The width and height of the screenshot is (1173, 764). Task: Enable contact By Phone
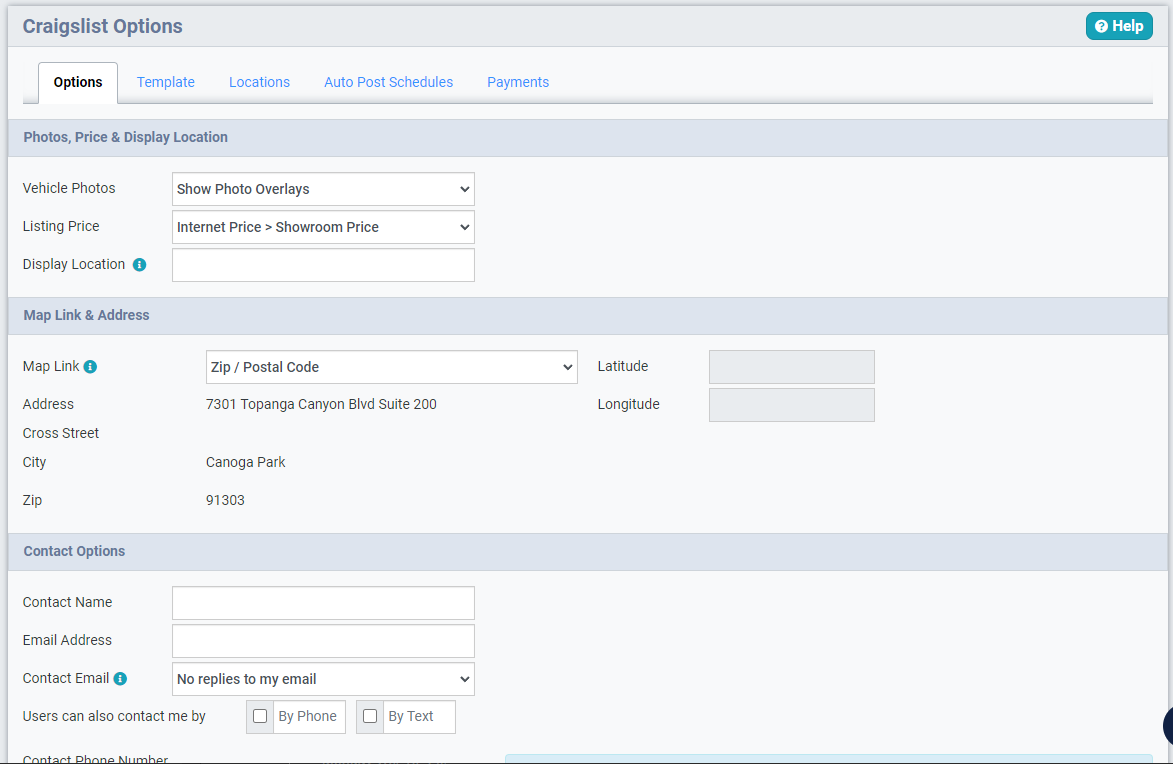[x=259, y=716]
